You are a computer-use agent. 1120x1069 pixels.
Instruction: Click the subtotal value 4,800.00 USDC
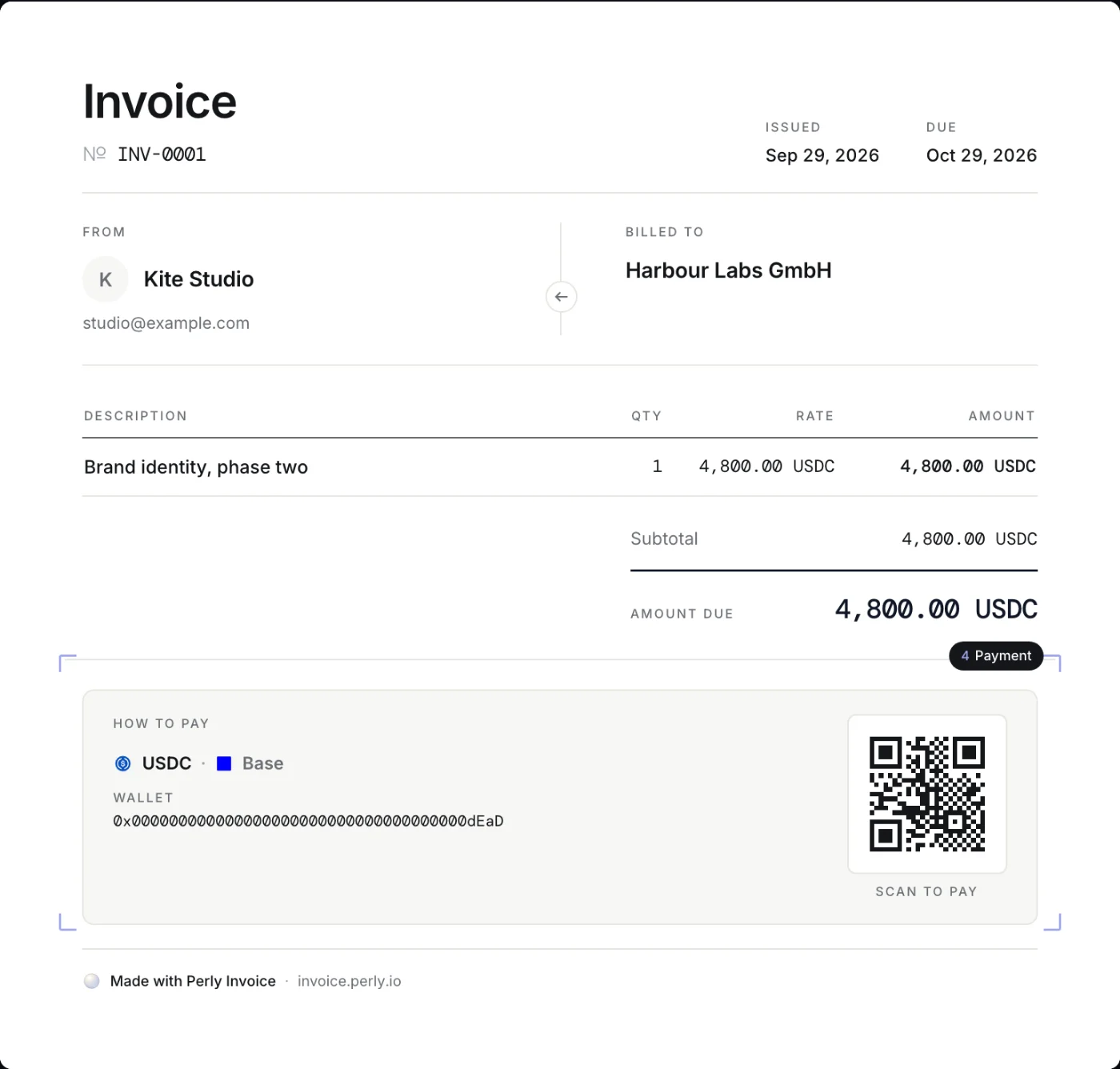click(x=969, y=539)
